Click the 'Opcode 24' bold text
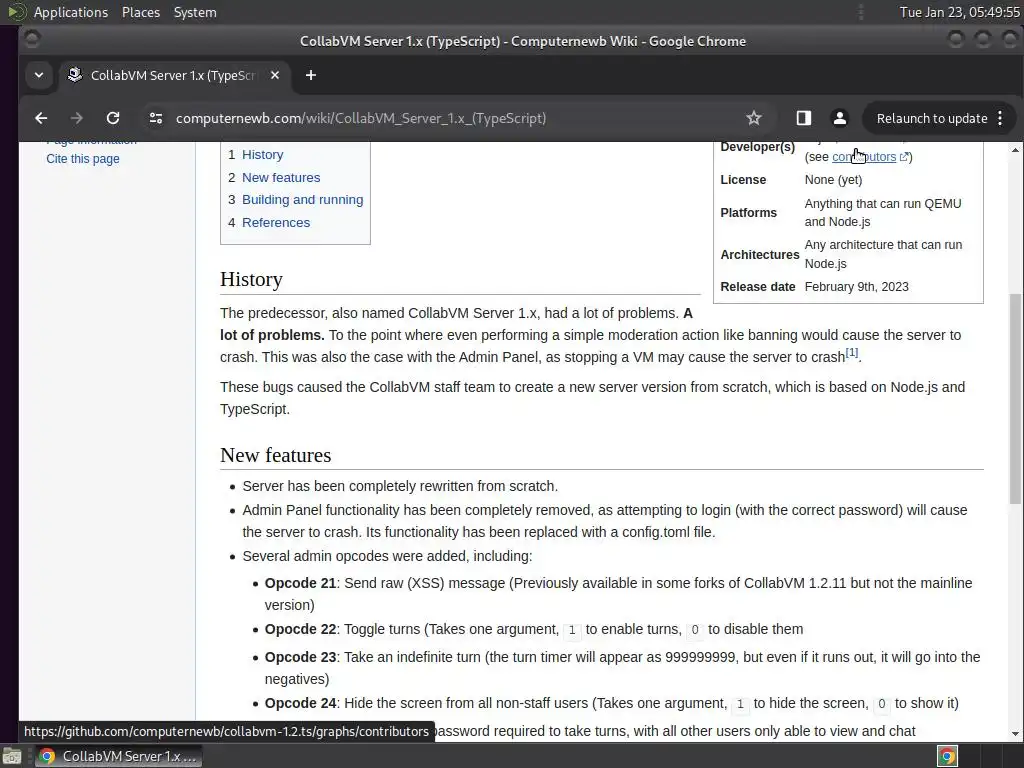Image resolution: width=1024 pixels, height=768 pixels. pos(300,703)
